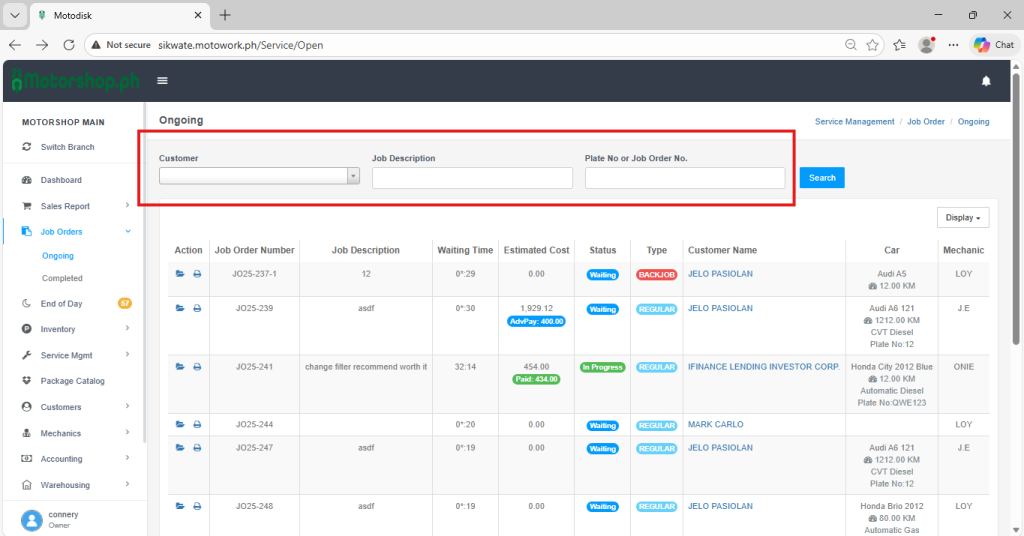Click print icon for job JO25-239
Screen dimensions: 1024x536
point(197,309)
